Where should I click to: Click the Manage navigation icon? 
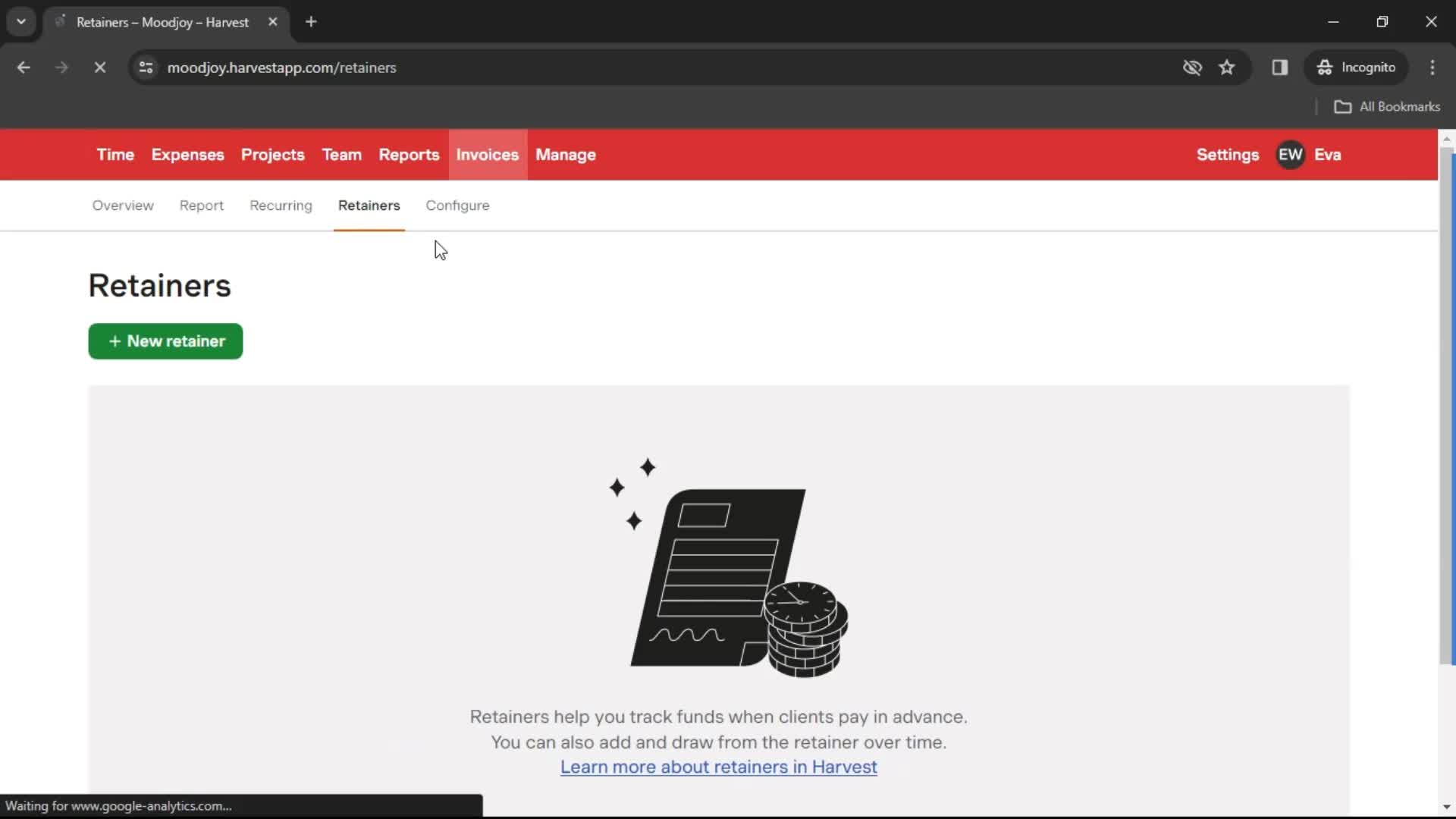pyautogui.click(x=565, y=154)
